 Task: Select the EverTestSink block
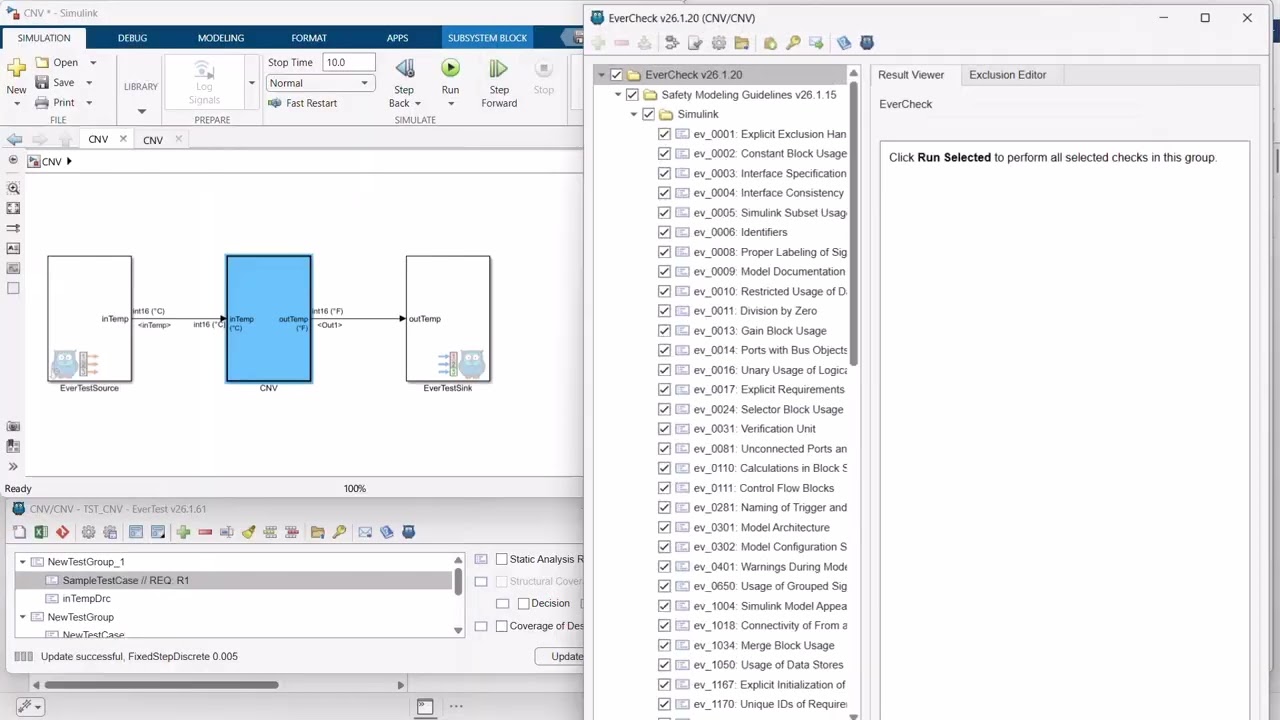point(448,319)
